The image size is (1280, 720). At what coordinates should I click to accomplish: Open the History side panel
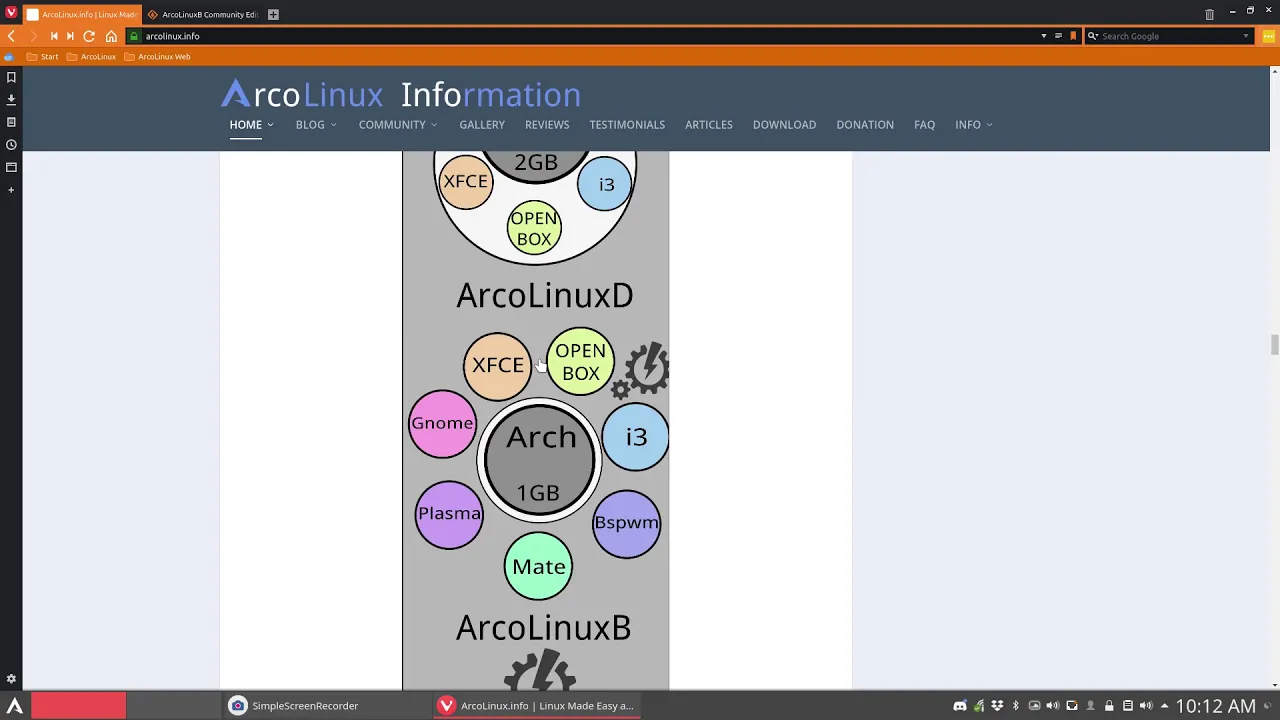pos(11,145)
